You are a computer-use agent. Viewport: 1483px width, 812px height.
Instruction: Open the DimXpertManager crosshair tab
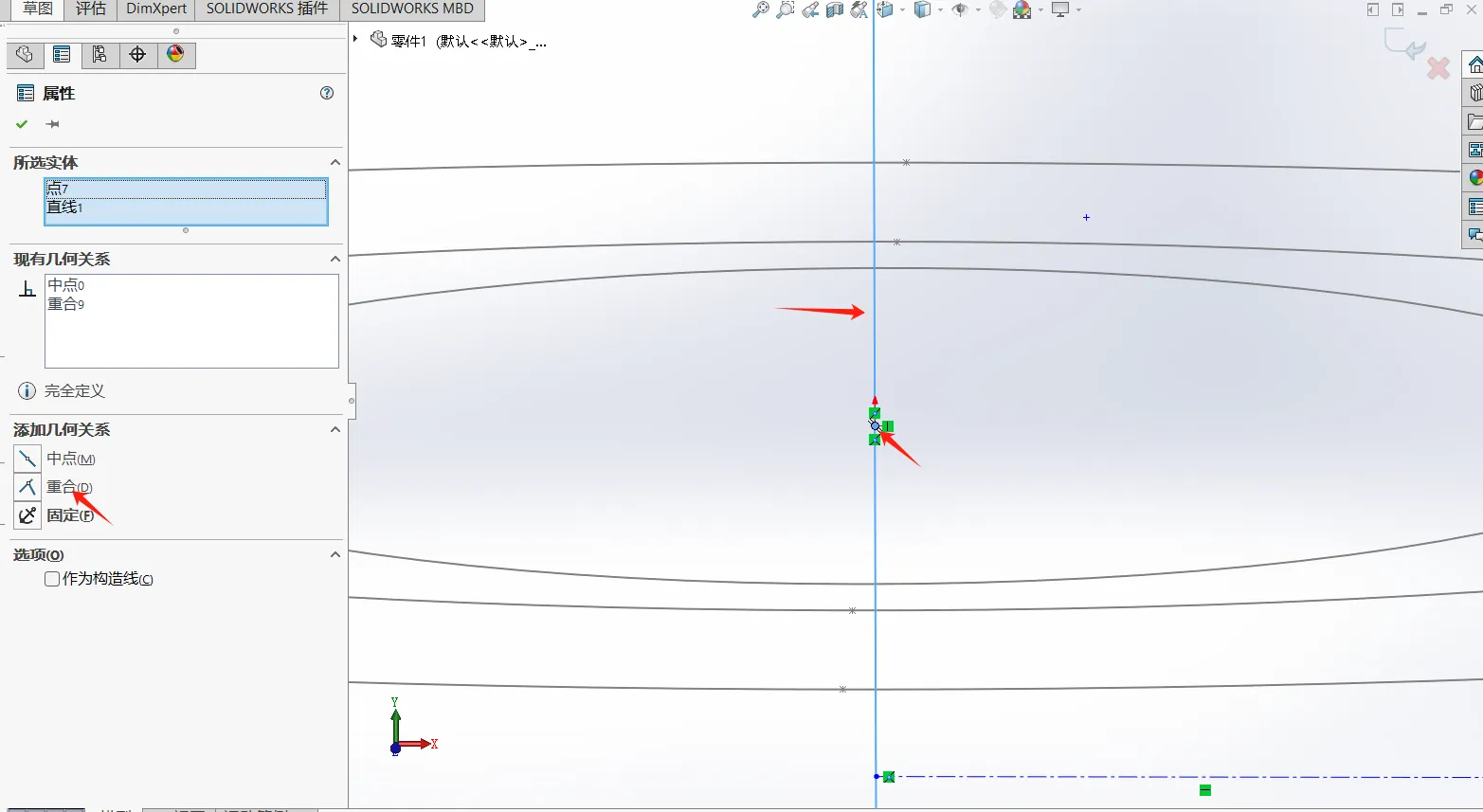click(137, 55)
